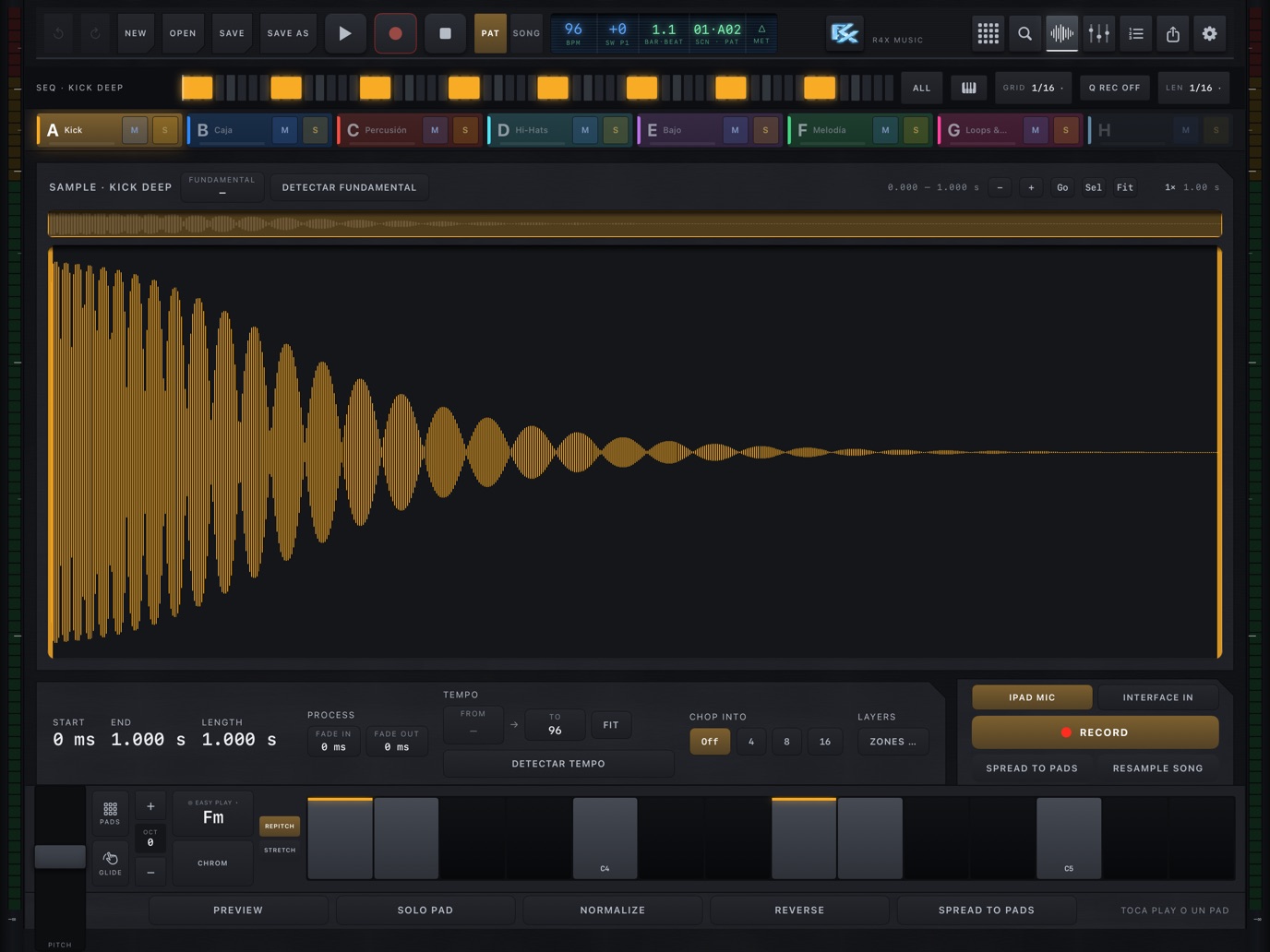Mute track F Melodía
Viewport: 1270px width, 952px height.
pyautogui.click(x=885, y=130)
